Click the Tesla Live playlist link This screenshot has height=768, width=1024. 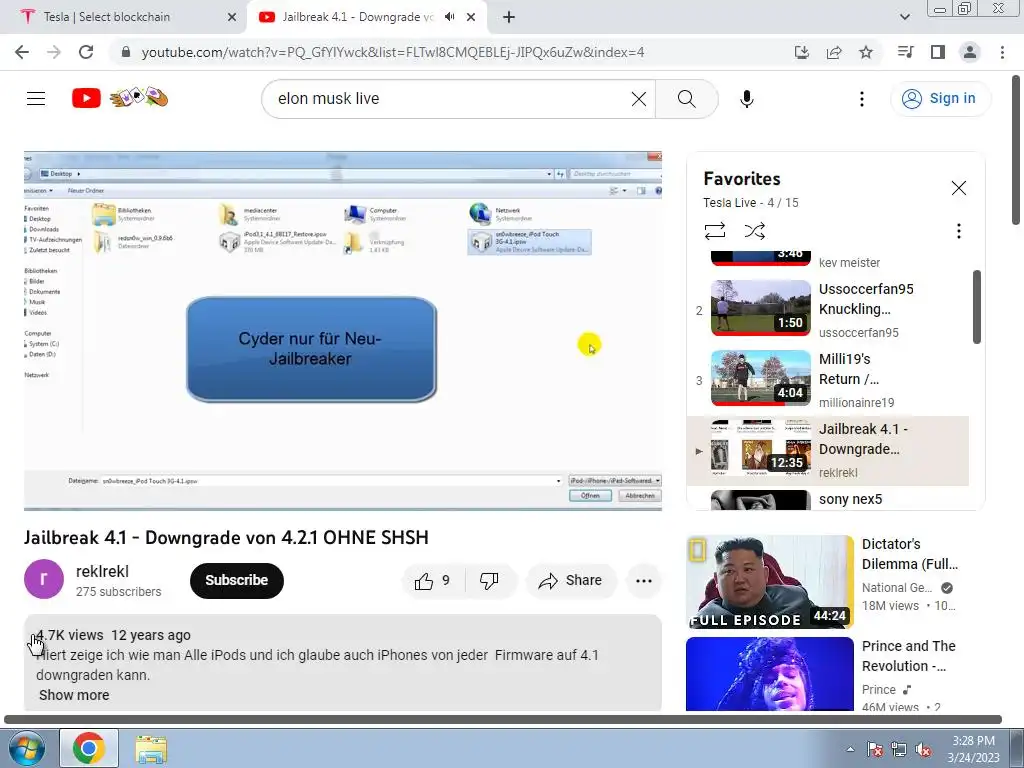point(729,202)
